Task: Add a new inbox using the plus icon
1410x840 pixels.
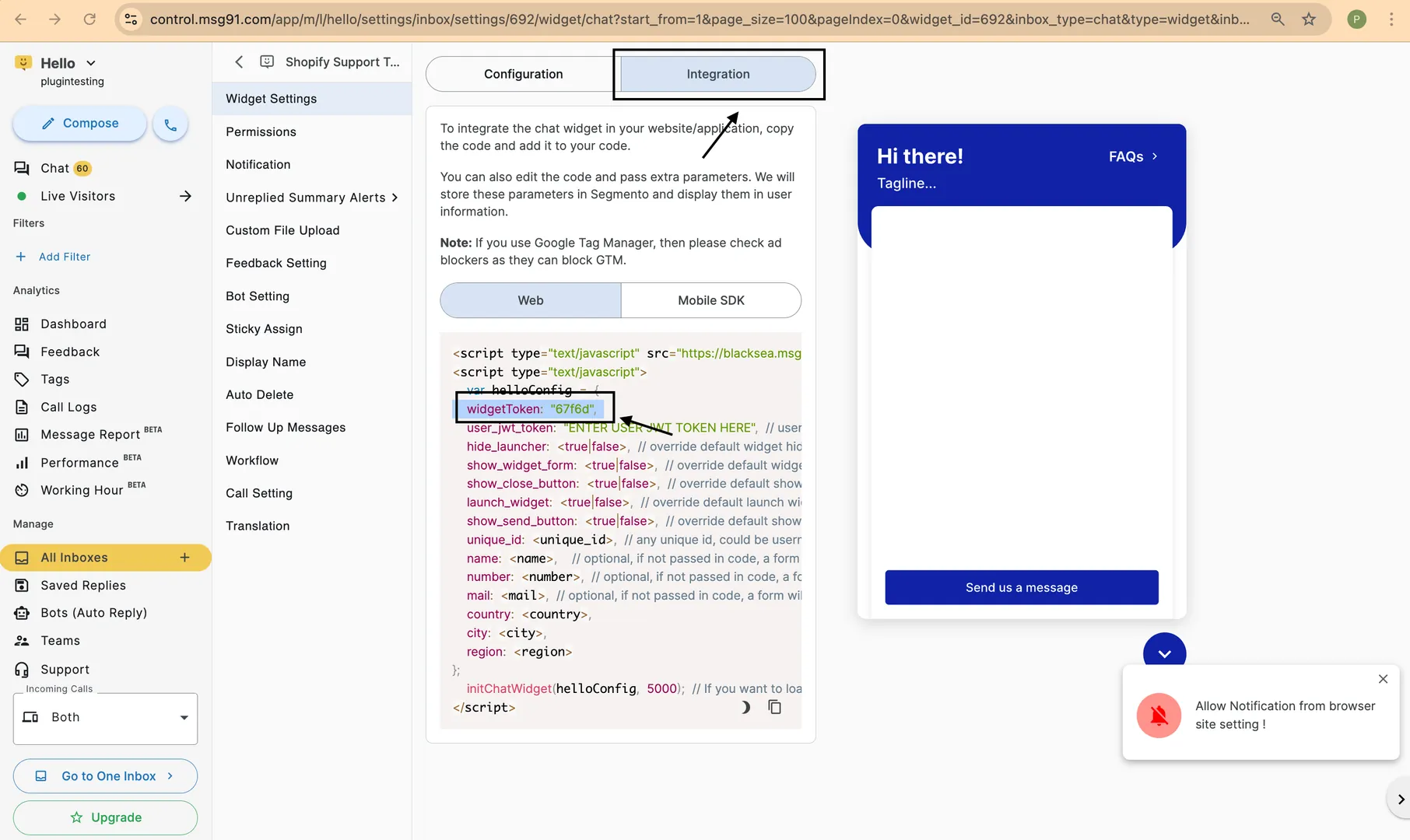Action: pyautogui.click(x=184, y=557)
